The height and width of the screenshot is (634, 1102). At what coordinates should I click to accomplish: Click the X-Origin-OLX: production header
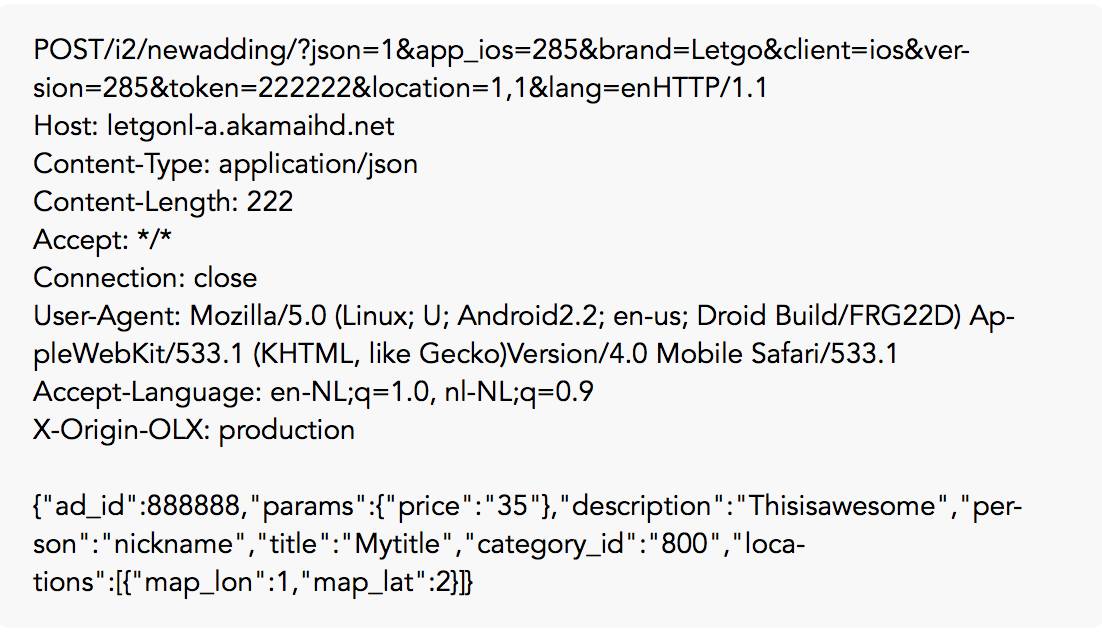(194, 430)
